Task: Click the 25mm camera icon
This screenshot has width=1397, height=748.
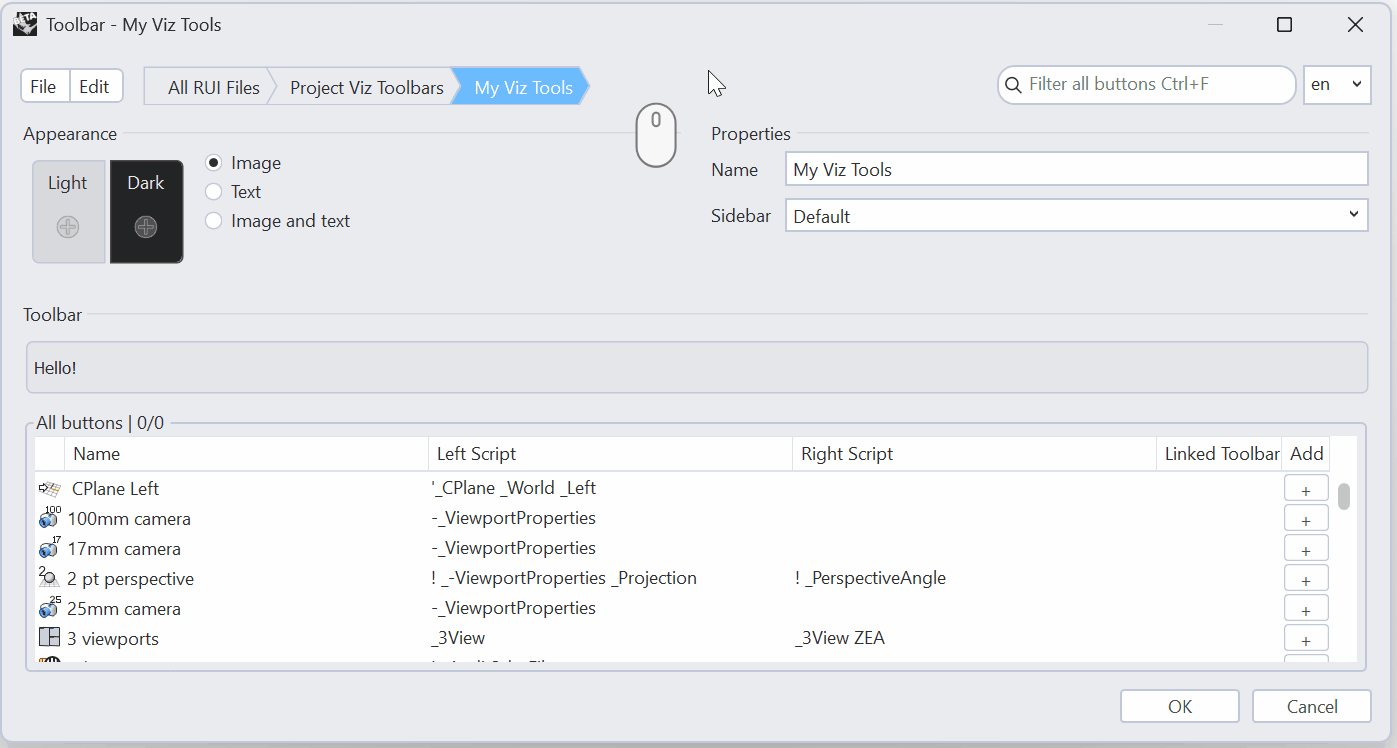Action: pyautogui.click(x=50, y=608)
